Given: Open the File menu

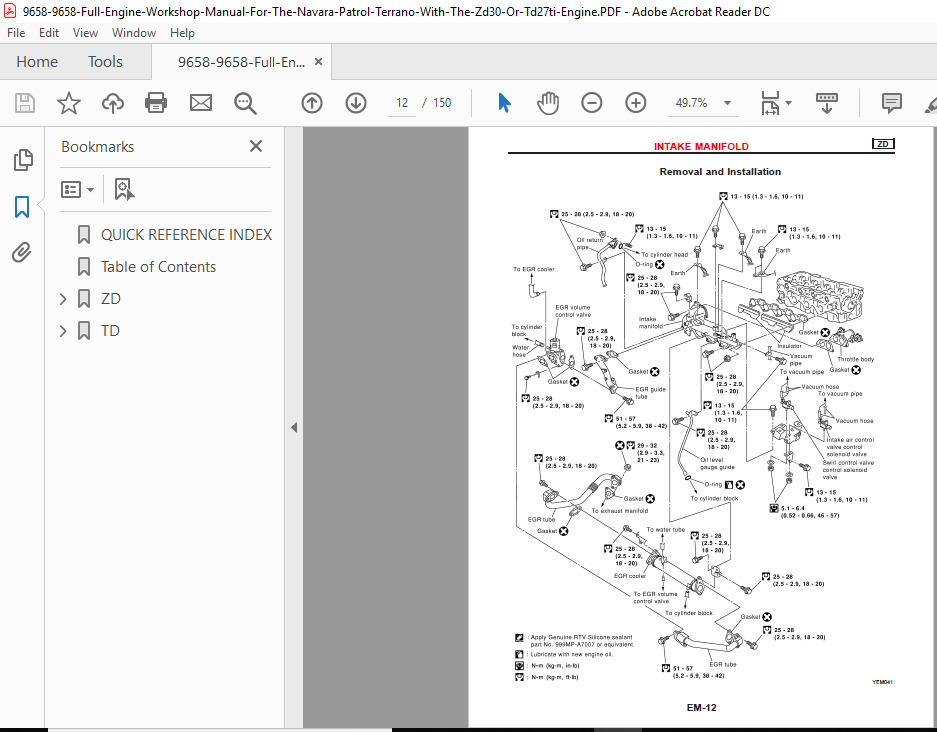Looking at the screenshot, I should coord(16,33).
